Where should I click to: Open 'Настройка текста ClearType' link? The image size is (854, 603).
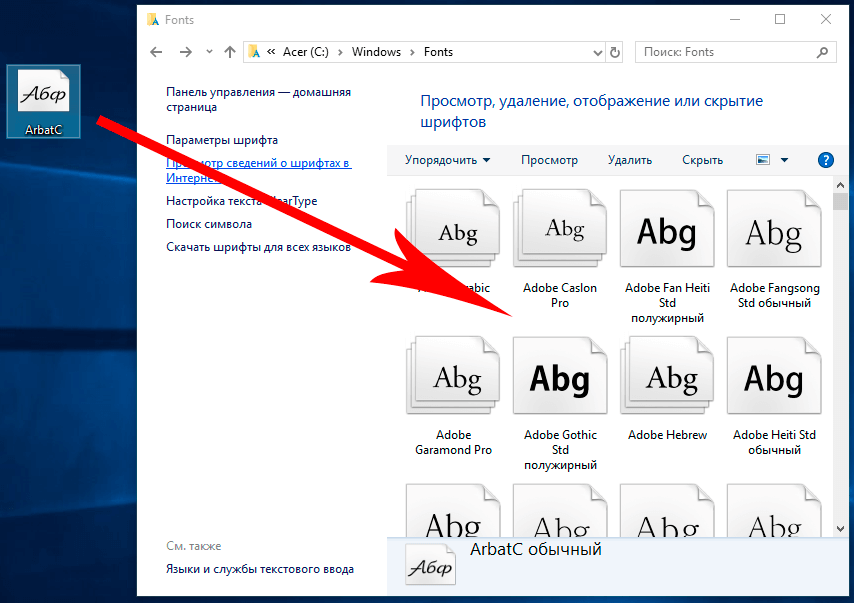(x=241, y=201)
